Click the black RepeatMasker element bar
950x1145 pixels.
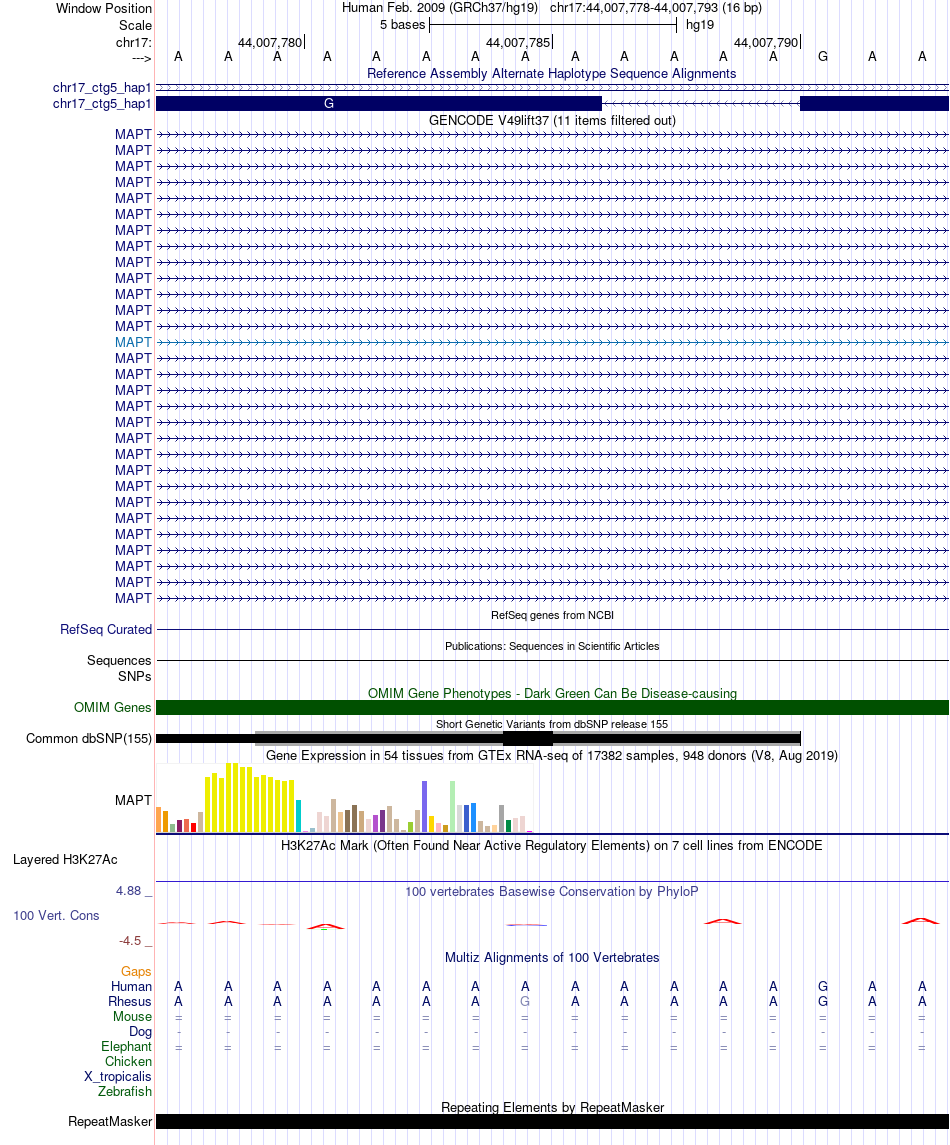[552, 1122]
